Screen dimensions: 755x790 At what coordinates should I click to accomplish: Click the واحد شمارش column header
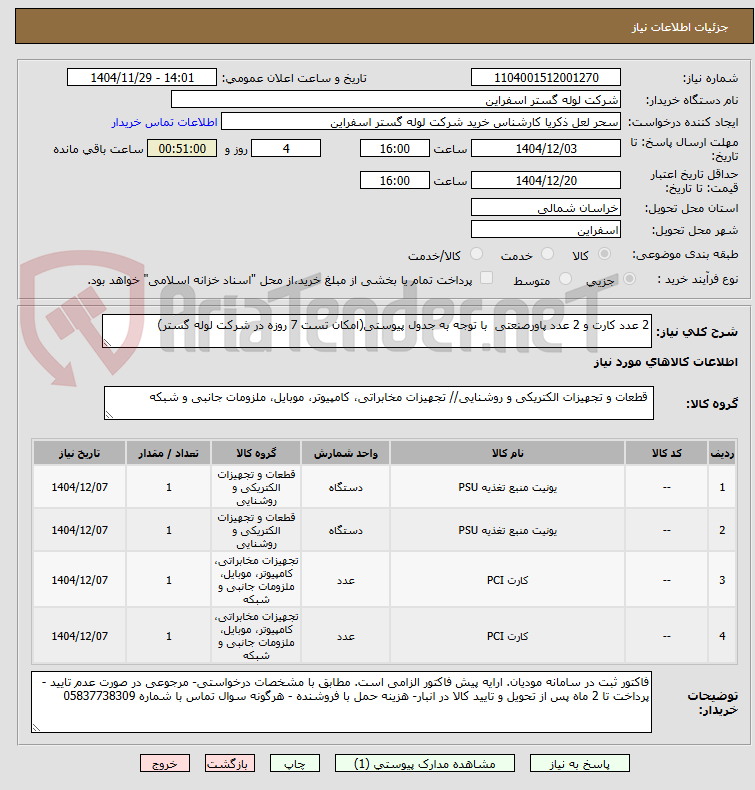pos(346,453)
